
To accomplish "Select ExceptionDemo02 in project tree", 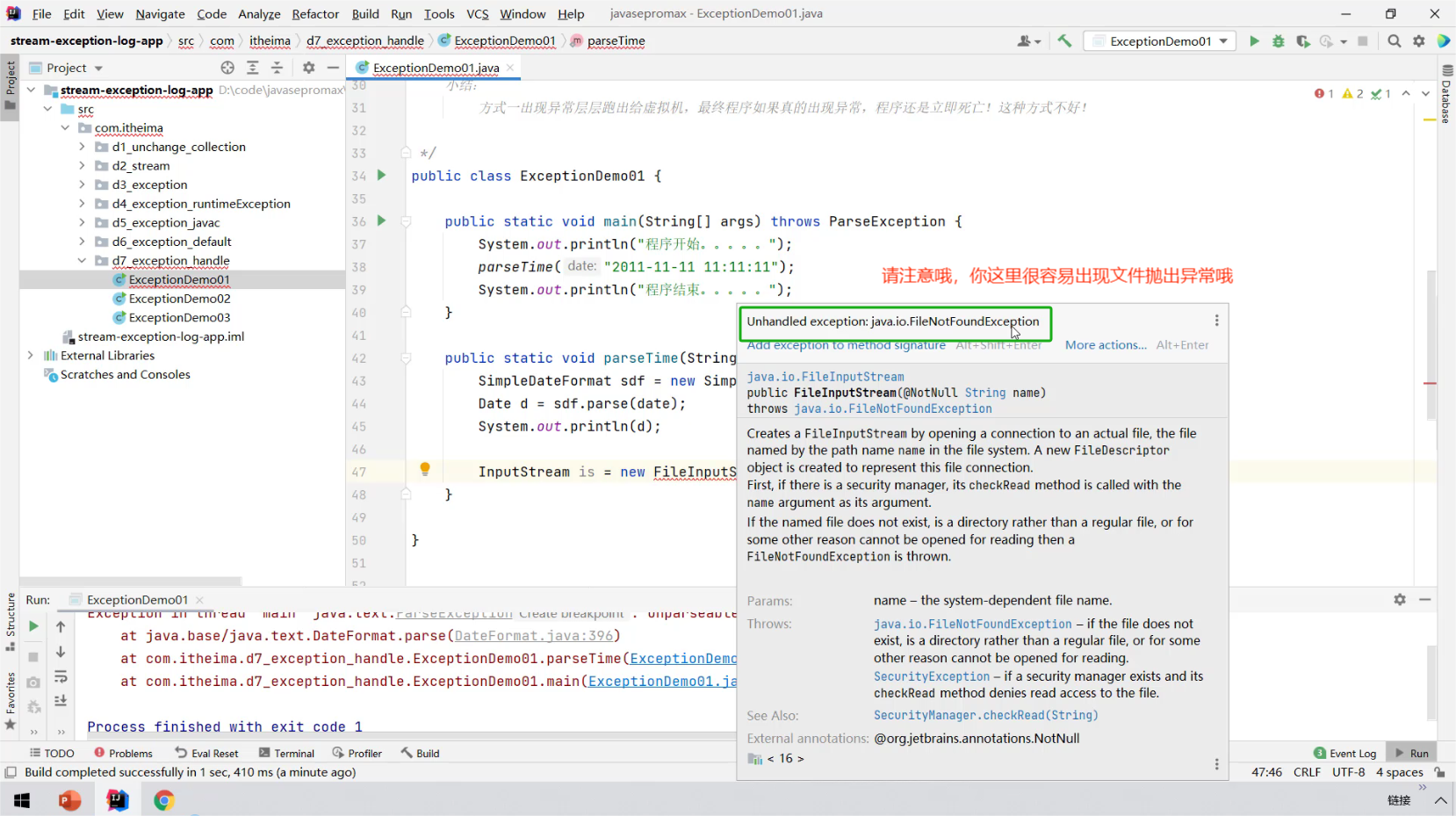I will tap(179, 299).
